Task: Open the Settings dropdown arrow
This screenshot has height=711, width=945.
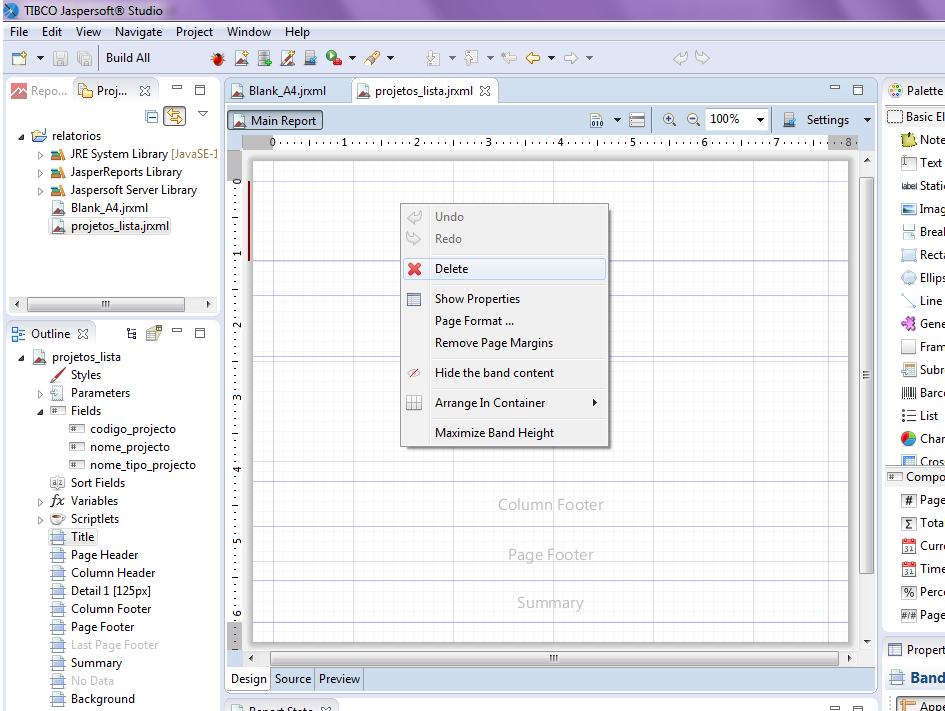Action: pos(867,120)
